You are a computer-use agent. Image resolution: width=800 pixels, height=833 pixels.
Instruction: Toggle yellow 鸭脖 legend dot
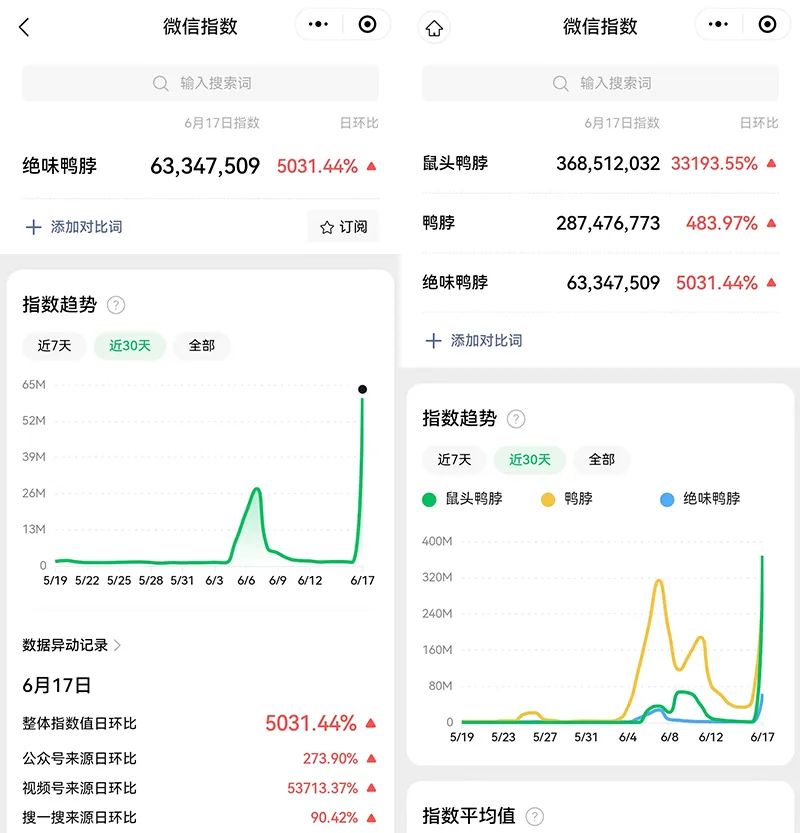(x=548, y=499)
